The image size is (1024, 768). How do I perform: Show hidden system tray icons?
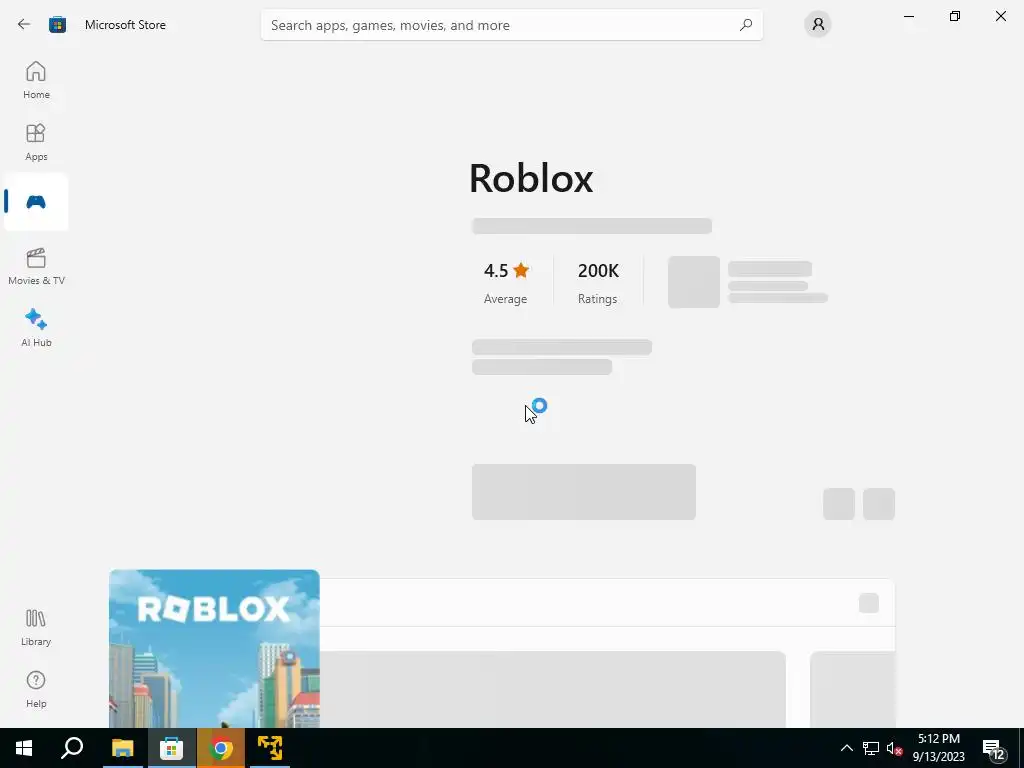(846, 748)
